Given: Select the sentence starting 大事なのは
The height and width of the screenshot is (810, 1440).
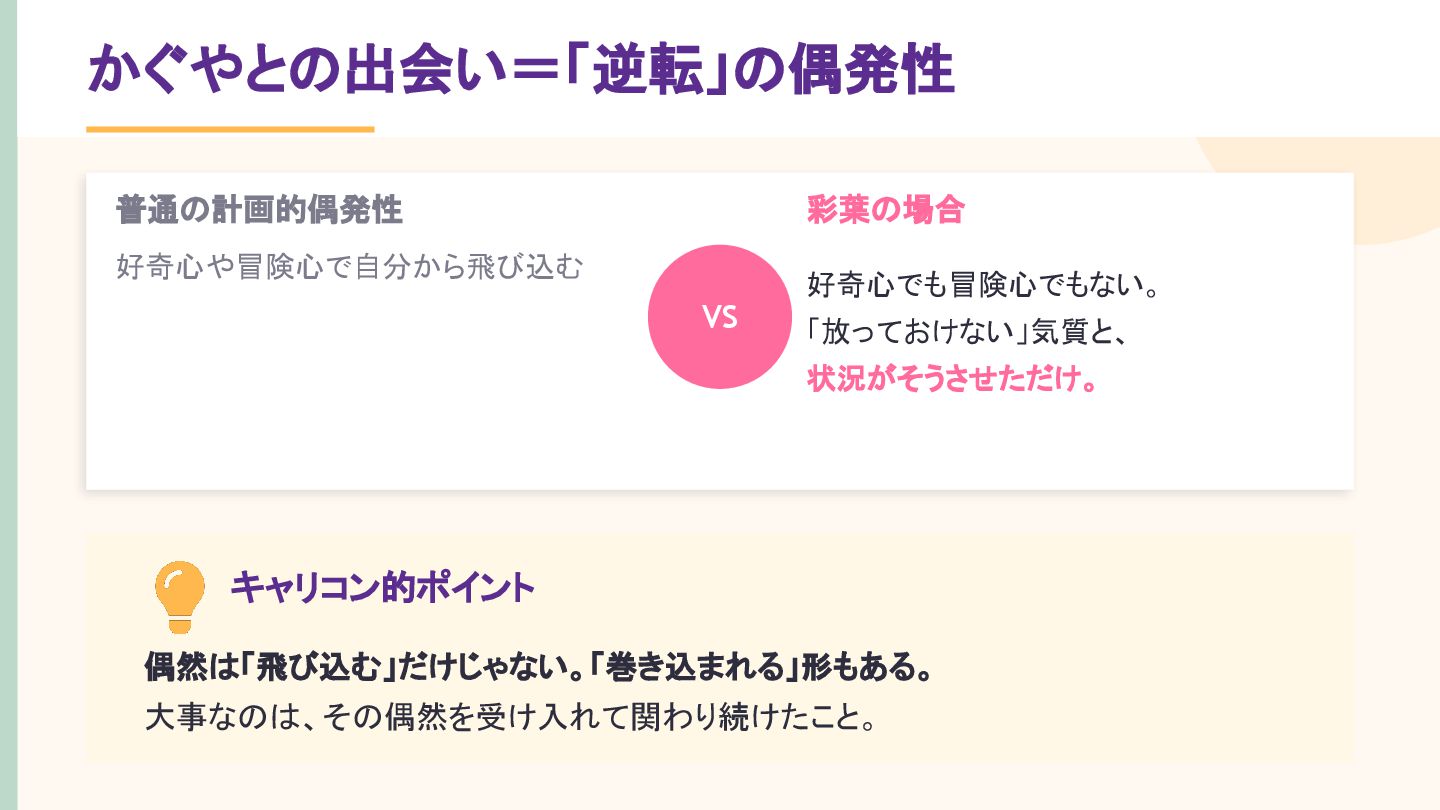Looking at the screenshot, I should point(510,717).
